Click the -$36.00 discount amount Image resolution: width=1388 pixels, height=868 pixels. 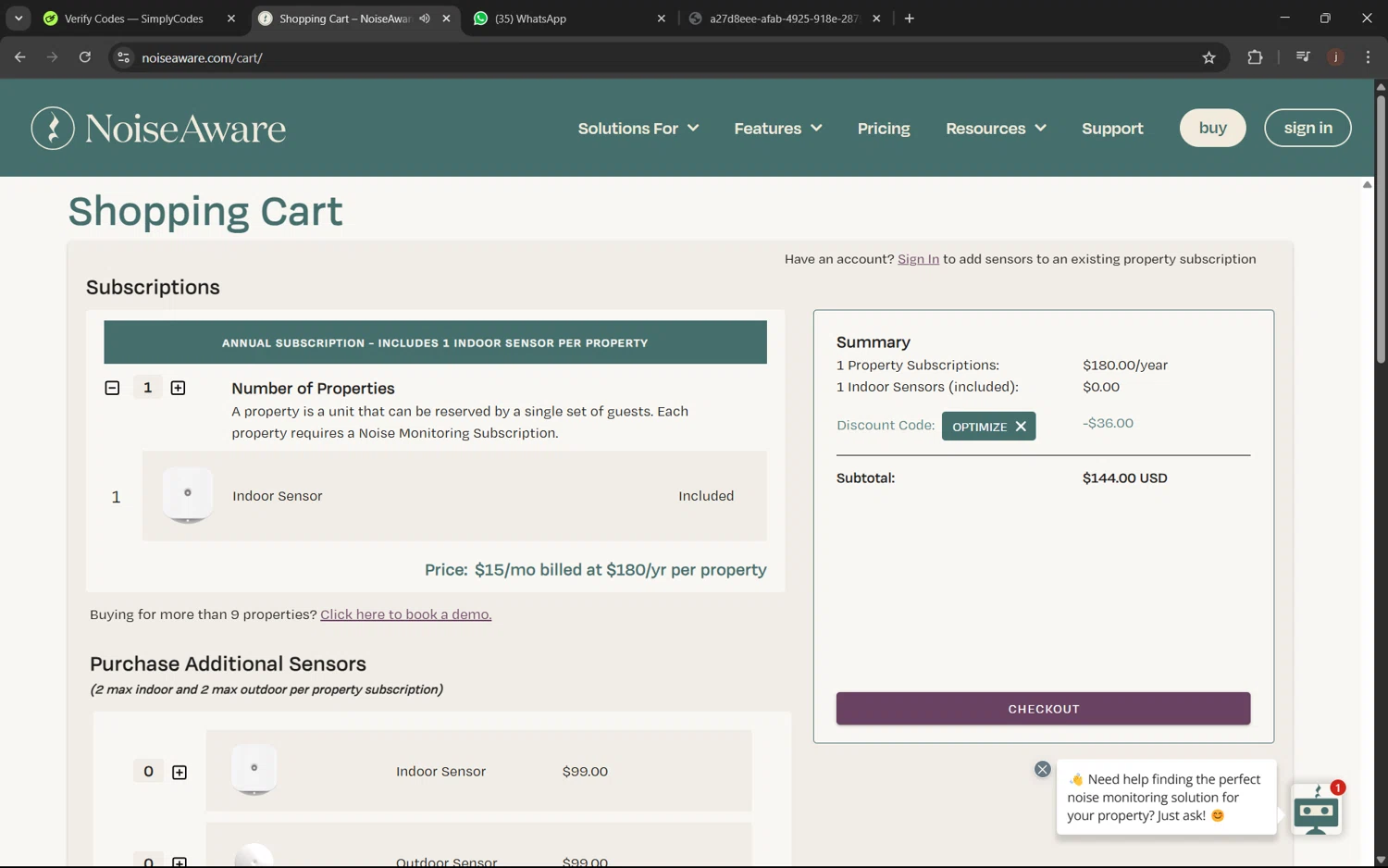[1108, 423]
